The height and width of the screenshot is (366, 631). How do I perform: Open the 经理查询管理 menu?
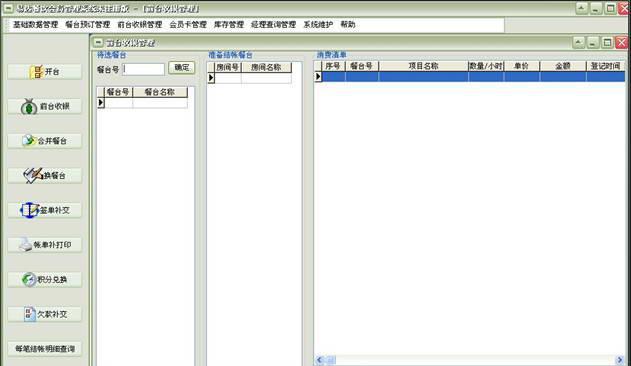(273, 25)
